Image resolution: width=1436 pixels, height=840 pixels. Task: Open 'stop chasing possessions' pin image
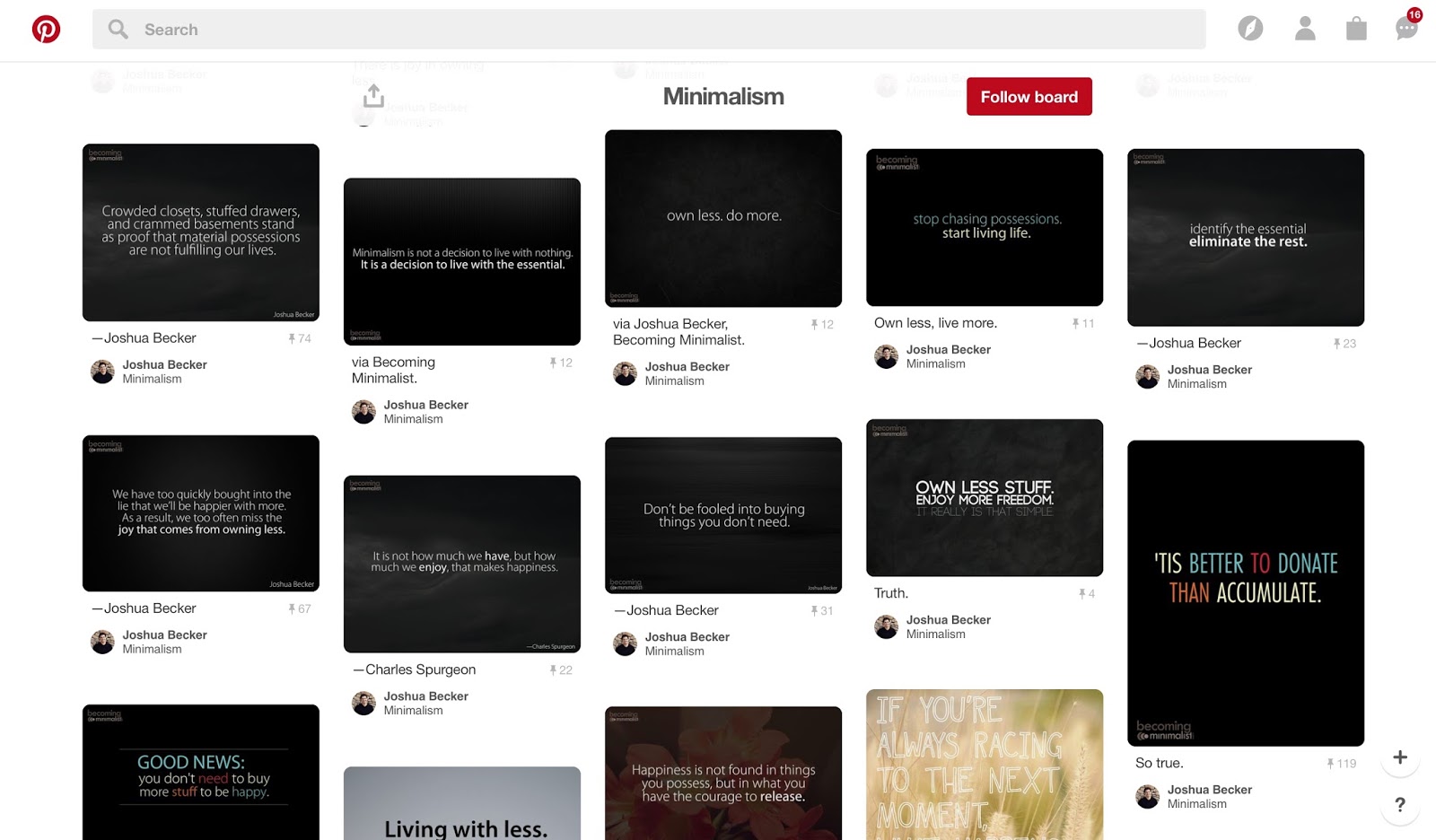985,227
